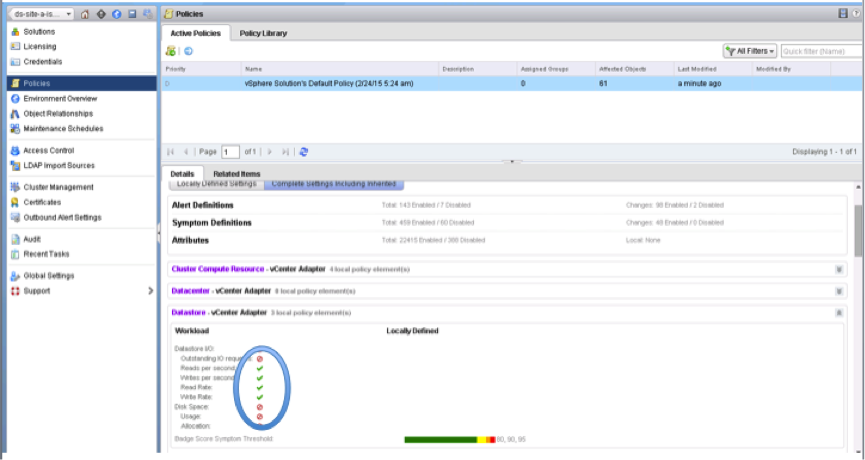Open the help icon in Policies header
The height and width of the screenshot is (460, 865).
point(856,12)
